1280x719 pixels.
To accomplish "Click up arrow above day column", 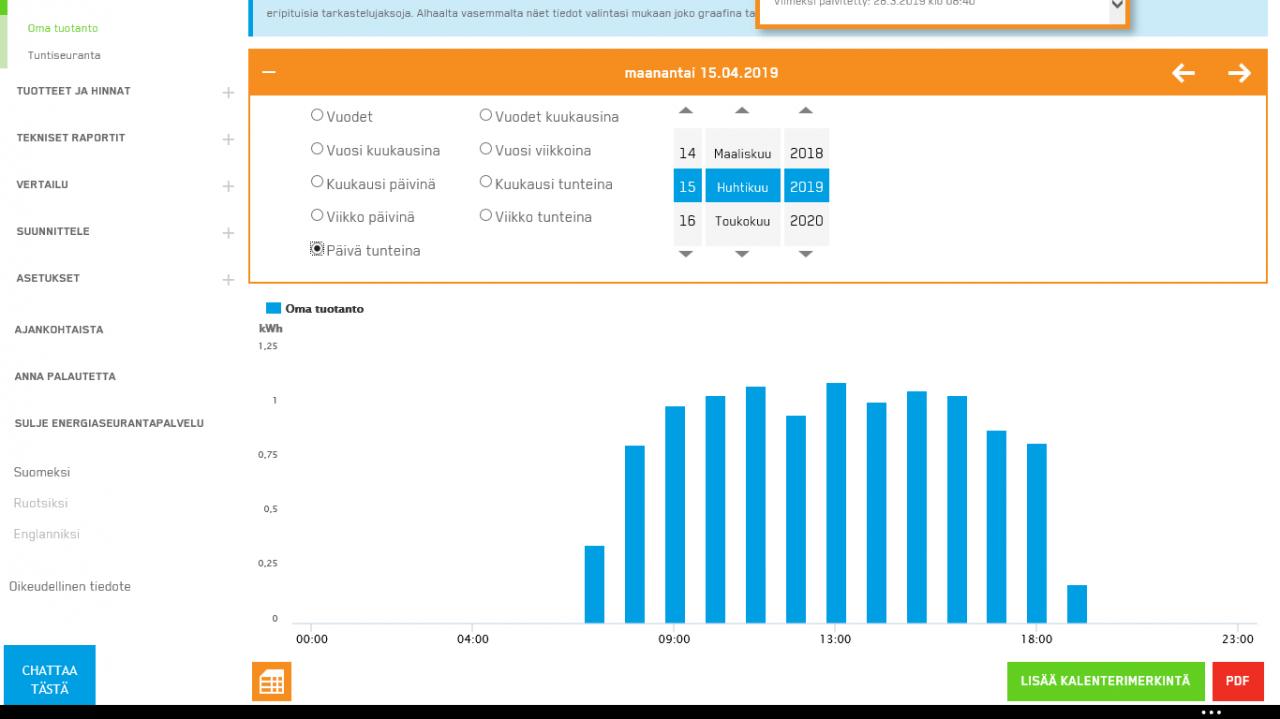I will 686,111.
